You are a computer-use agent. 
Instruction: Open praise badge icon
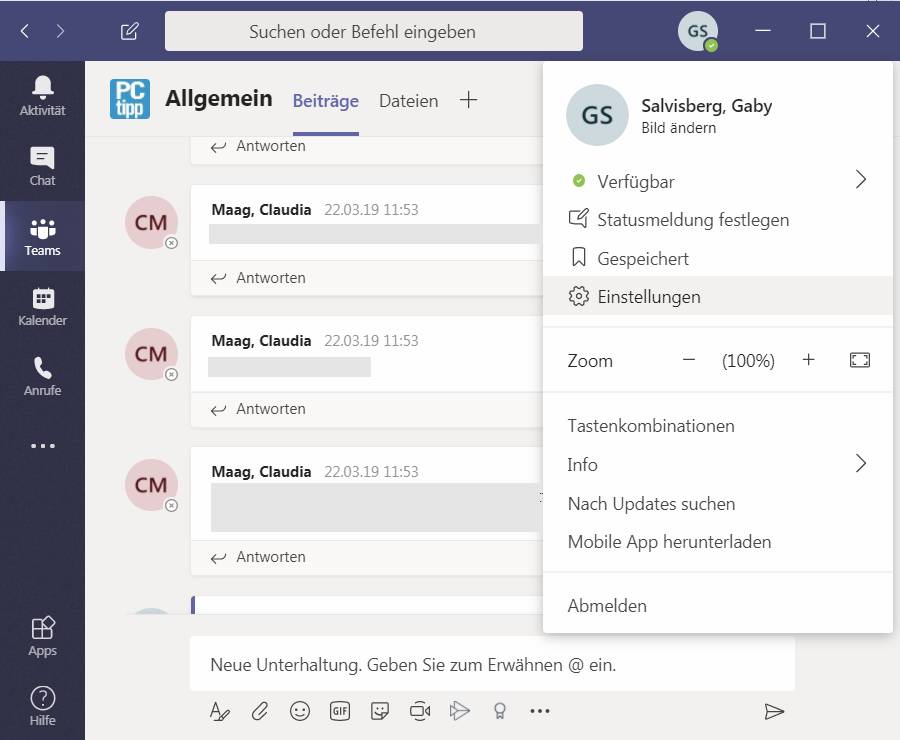[500, 711]
